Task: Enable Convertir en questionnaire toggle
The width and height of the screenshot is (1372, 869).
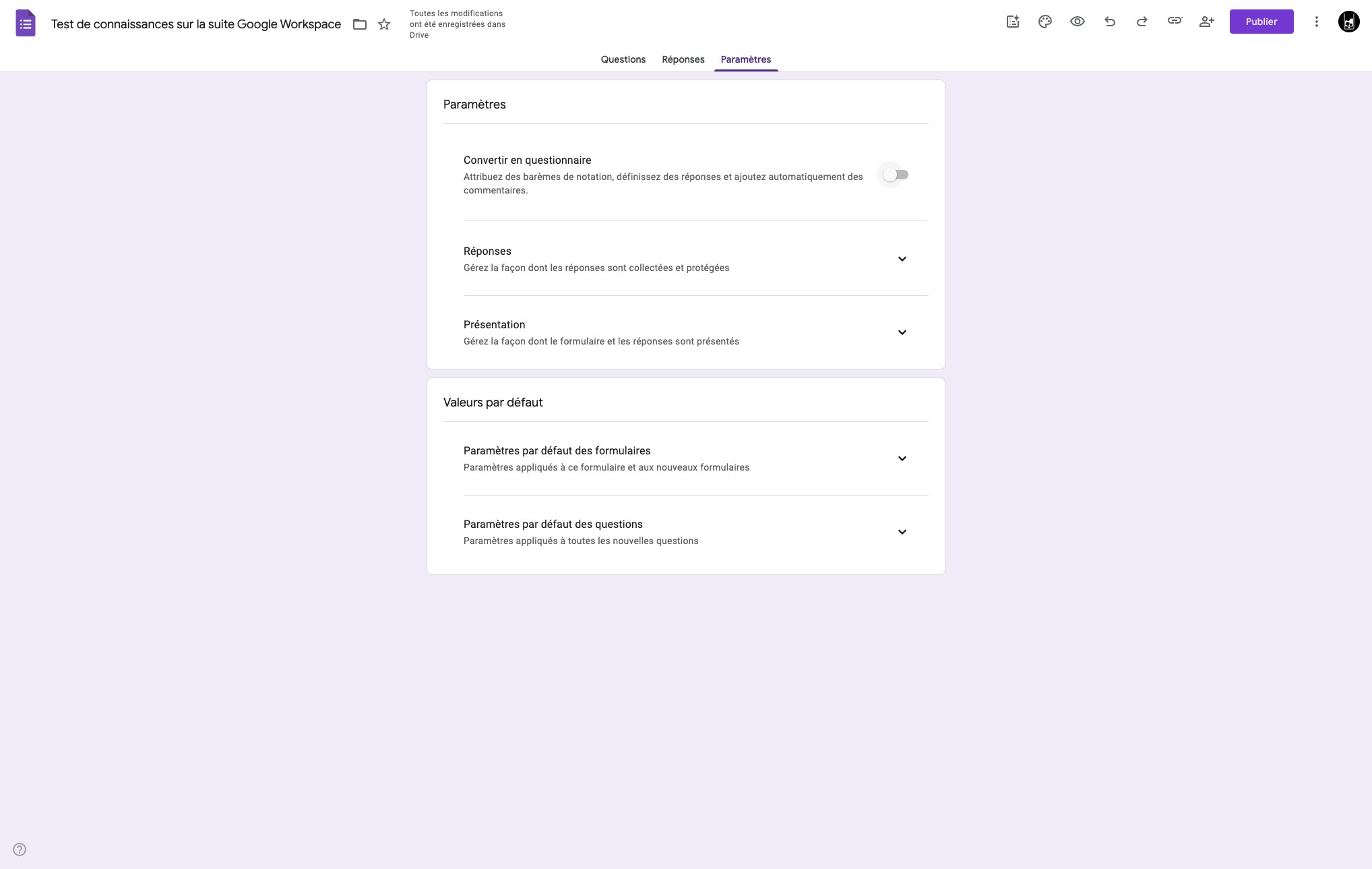Action: (896, 175)
